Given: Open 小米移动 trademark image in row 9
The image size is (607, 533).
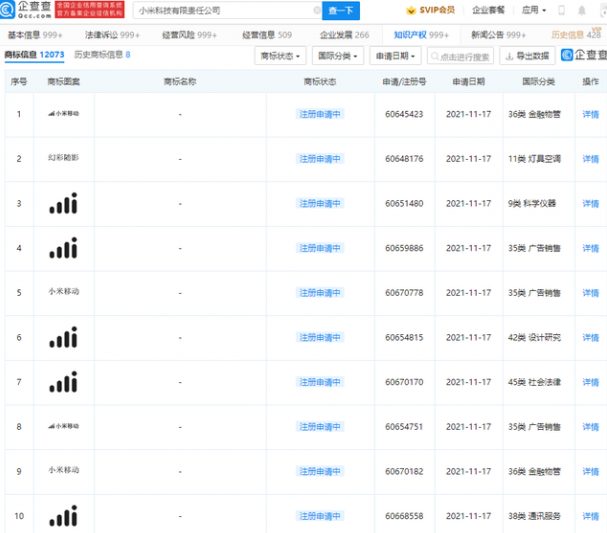Looking at the screenshot, I should [x=63, y=470].
